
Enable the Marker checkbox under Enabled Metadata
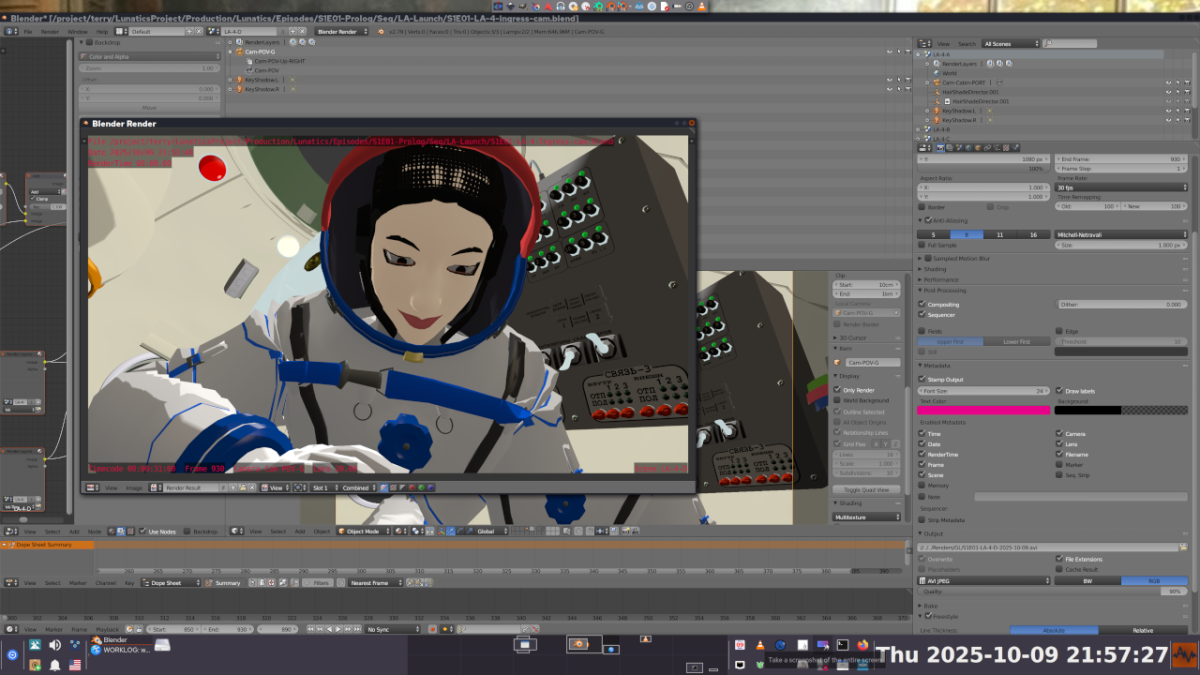click(1058, 465)
